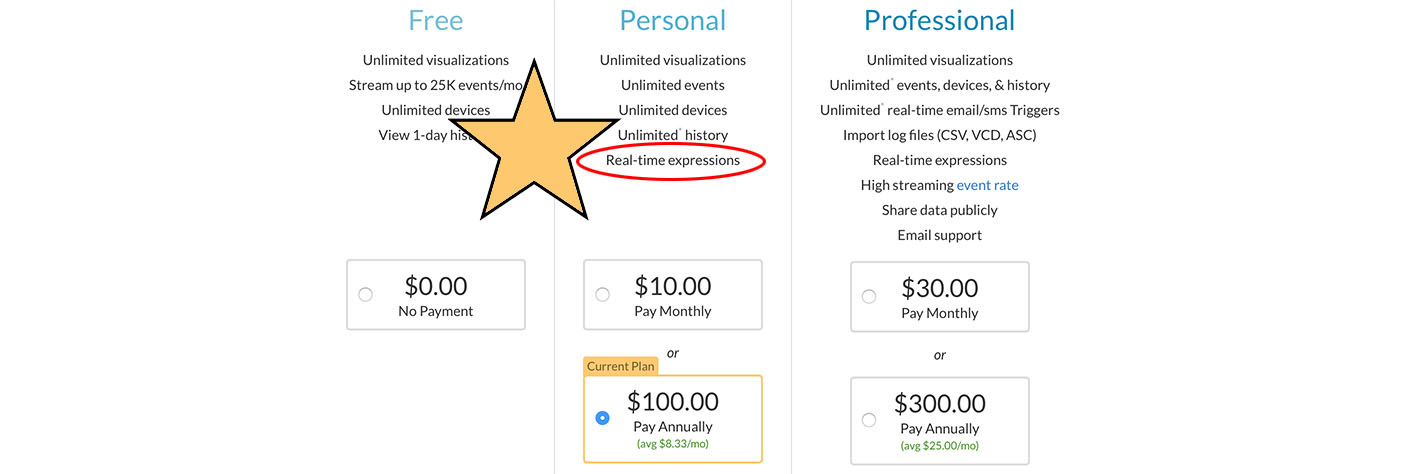Click Import log files feature text
The height and width of the screenshot is (474, 1419).
[939, 135]
